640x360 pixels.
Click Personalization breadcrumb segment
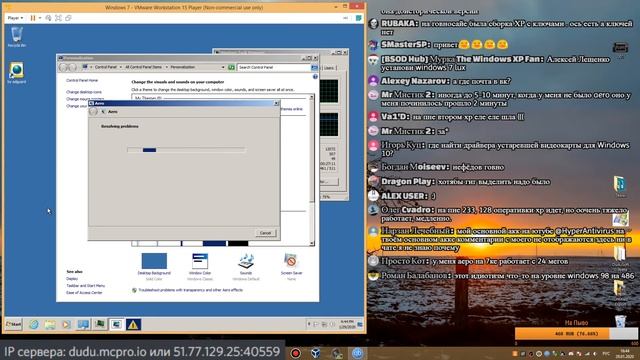(182, 67)
